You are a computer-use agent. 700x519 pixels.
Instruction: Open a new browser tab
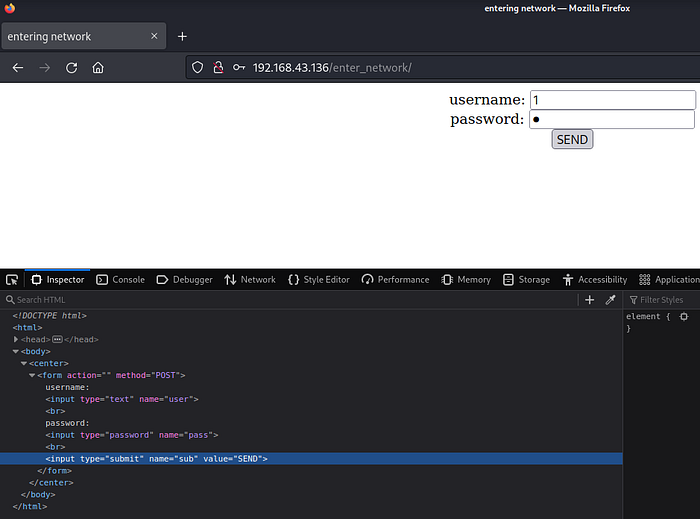pyautogui.click(x=182, y=36)
